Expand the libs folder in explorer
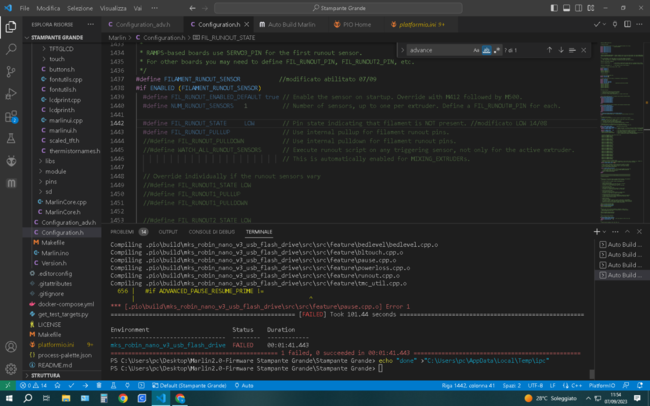Image resolution: width=650 pixels, height=406 pixels. [x=50, y=159]
